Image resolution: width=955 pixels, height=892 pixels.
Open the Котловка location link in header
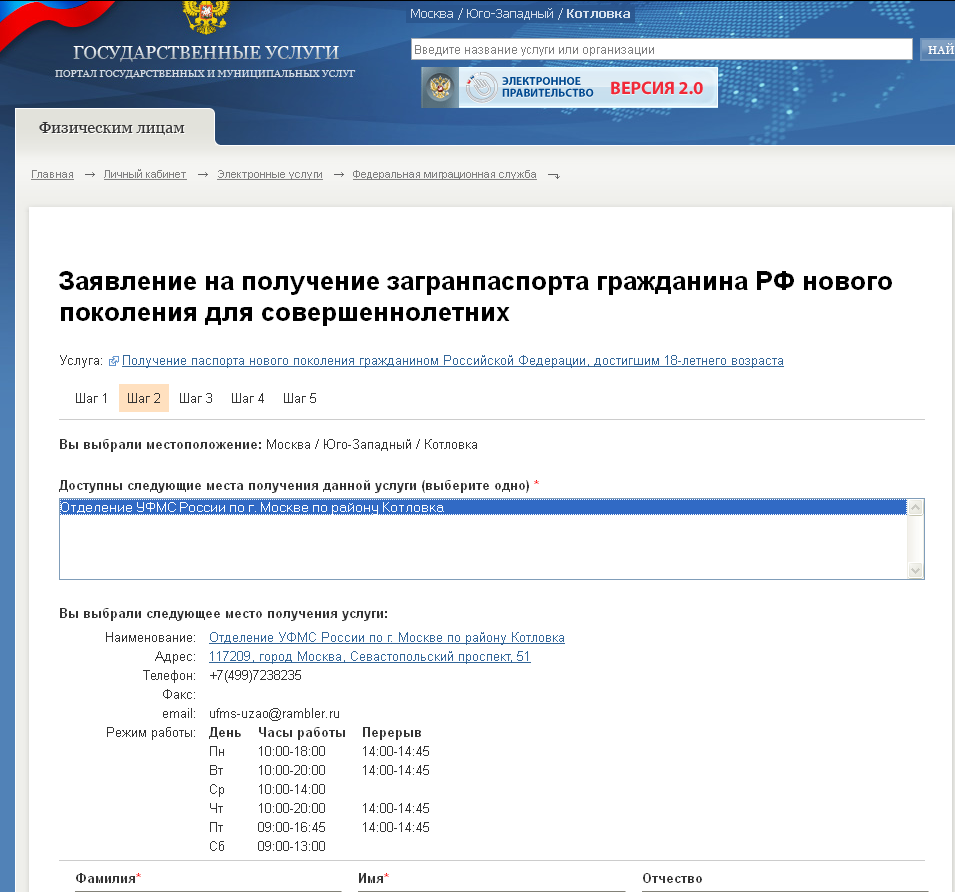pyautogui.click(x=598, y=13)
